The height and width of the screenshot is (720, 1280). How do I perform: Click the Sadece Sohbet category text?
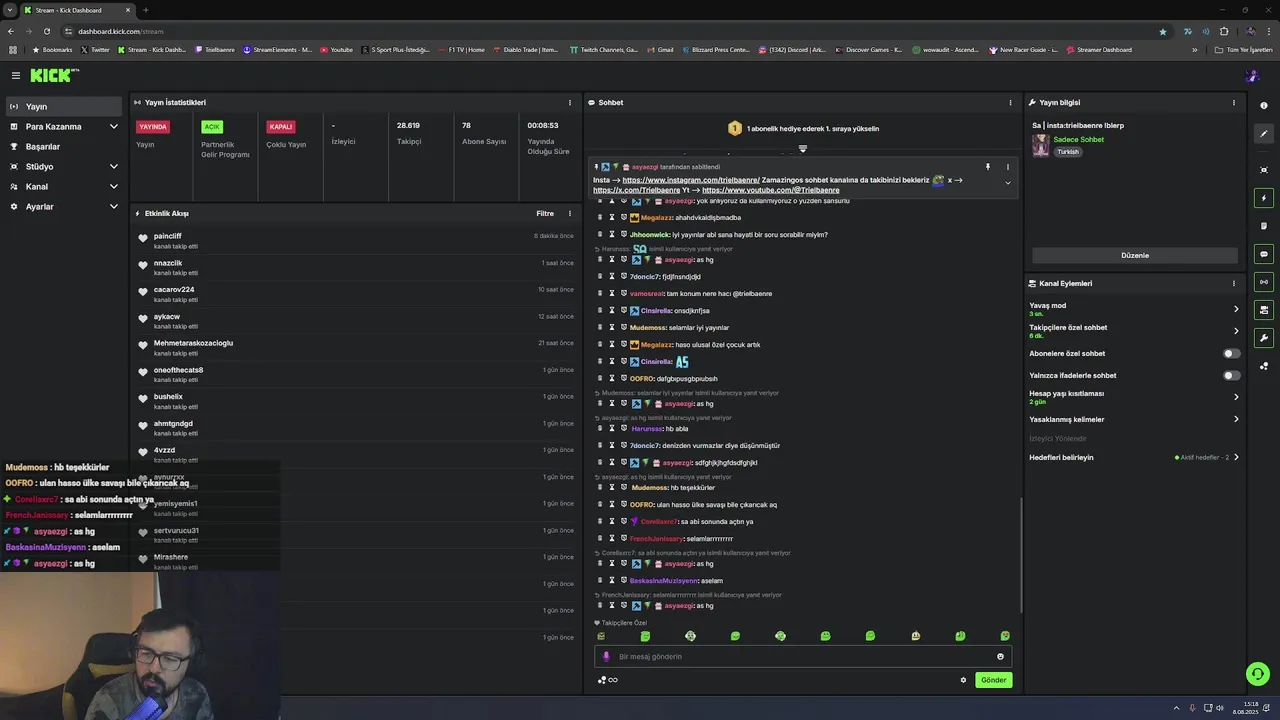[x=1078, y=140]
